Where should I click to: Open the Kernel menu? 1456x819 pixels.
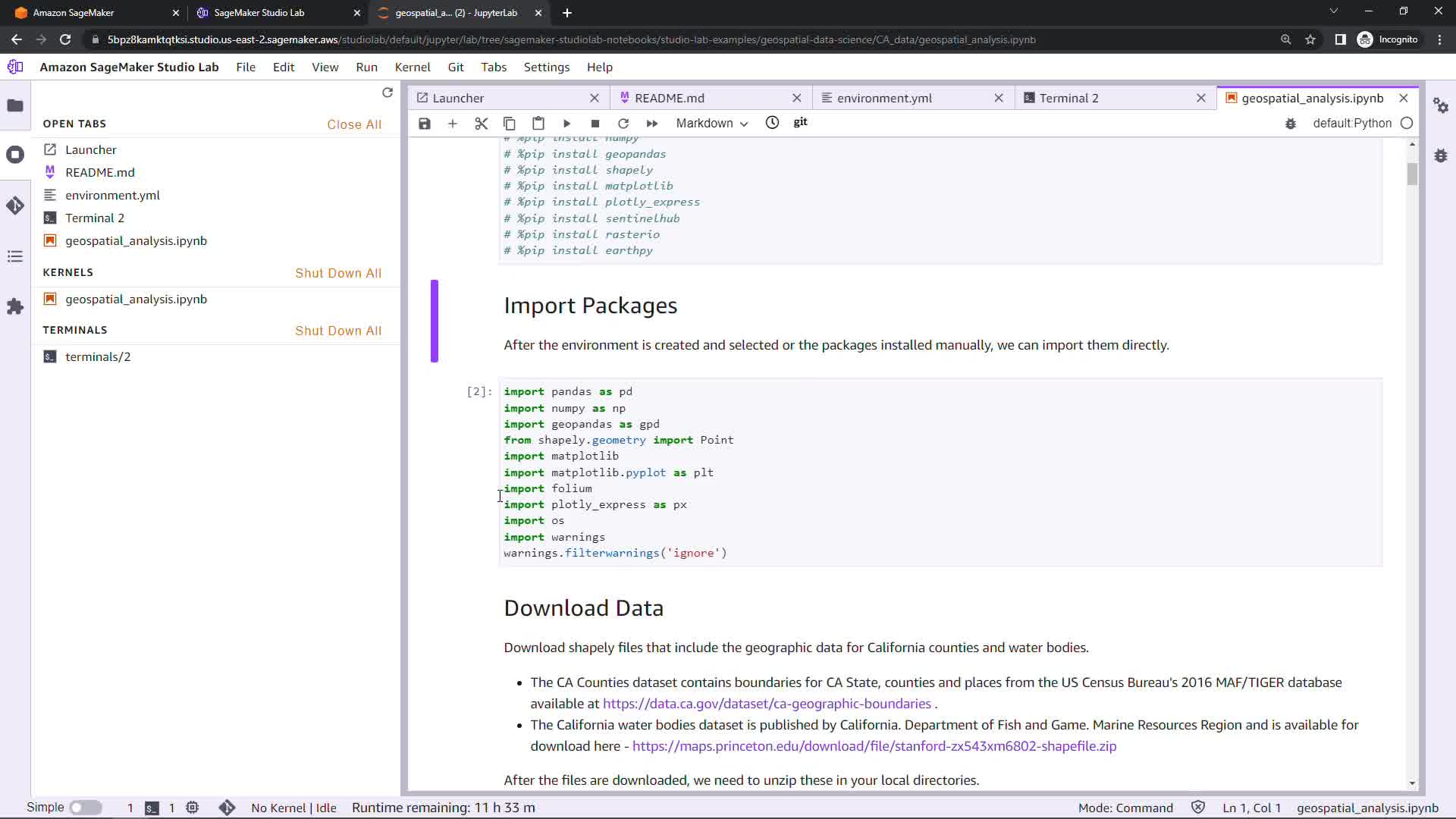(x=412, y=67)
